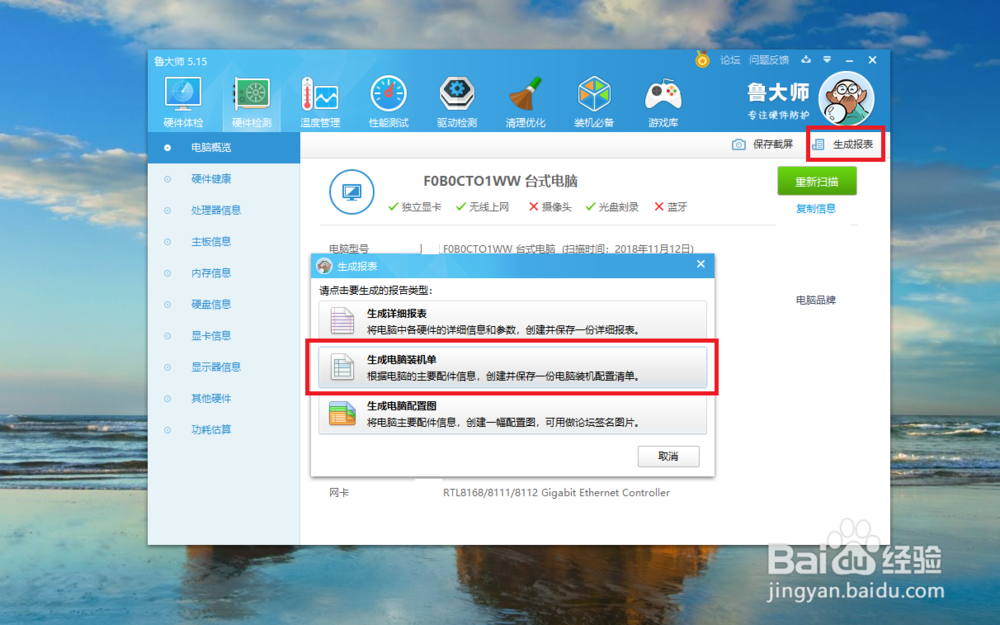Screen dimensions: 1000x625
Task: Click the 蓝牙 feature status
Action: pos(671,207)
